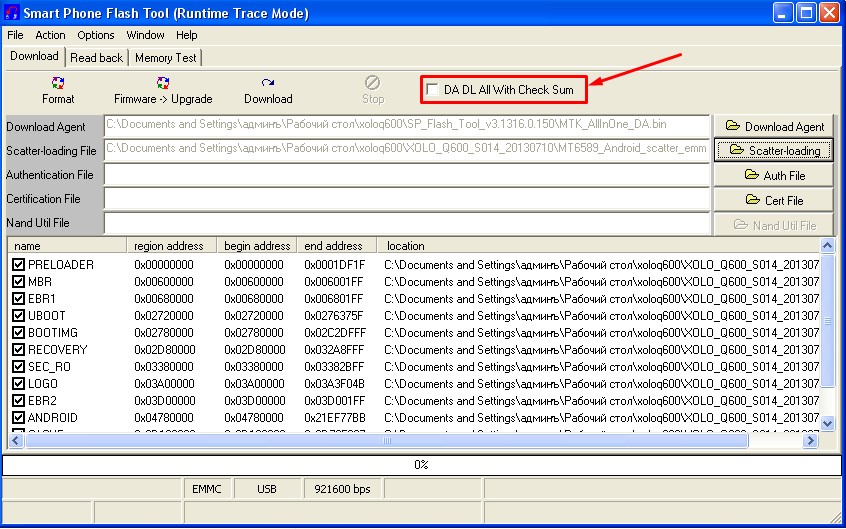The width and height of the screenshot is (846, 529).
Task: Uncheck the RECOVERY partition checkbox
Action: [19, 350]
